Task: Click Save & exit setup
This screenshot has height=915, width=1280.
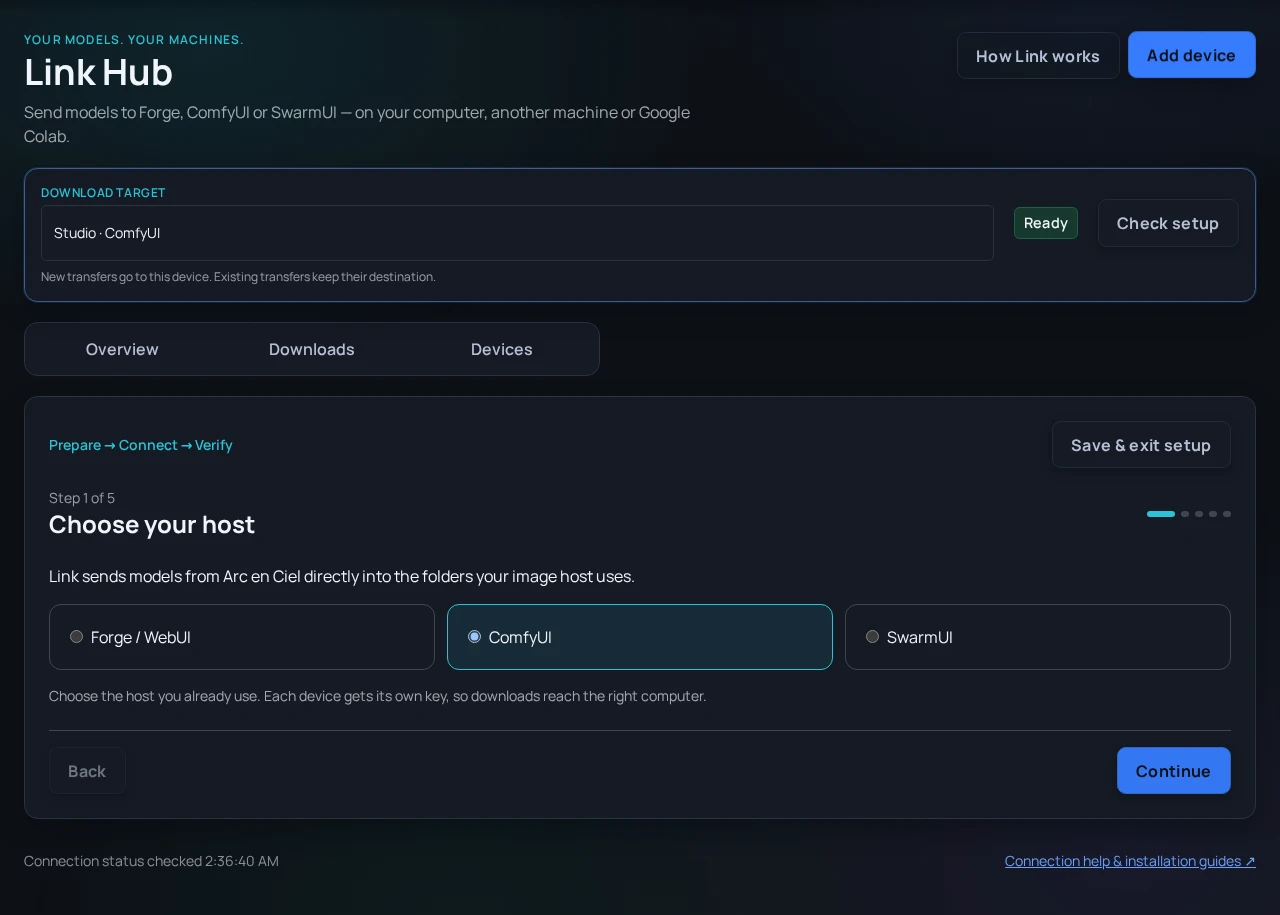Action: [1141, 445]
